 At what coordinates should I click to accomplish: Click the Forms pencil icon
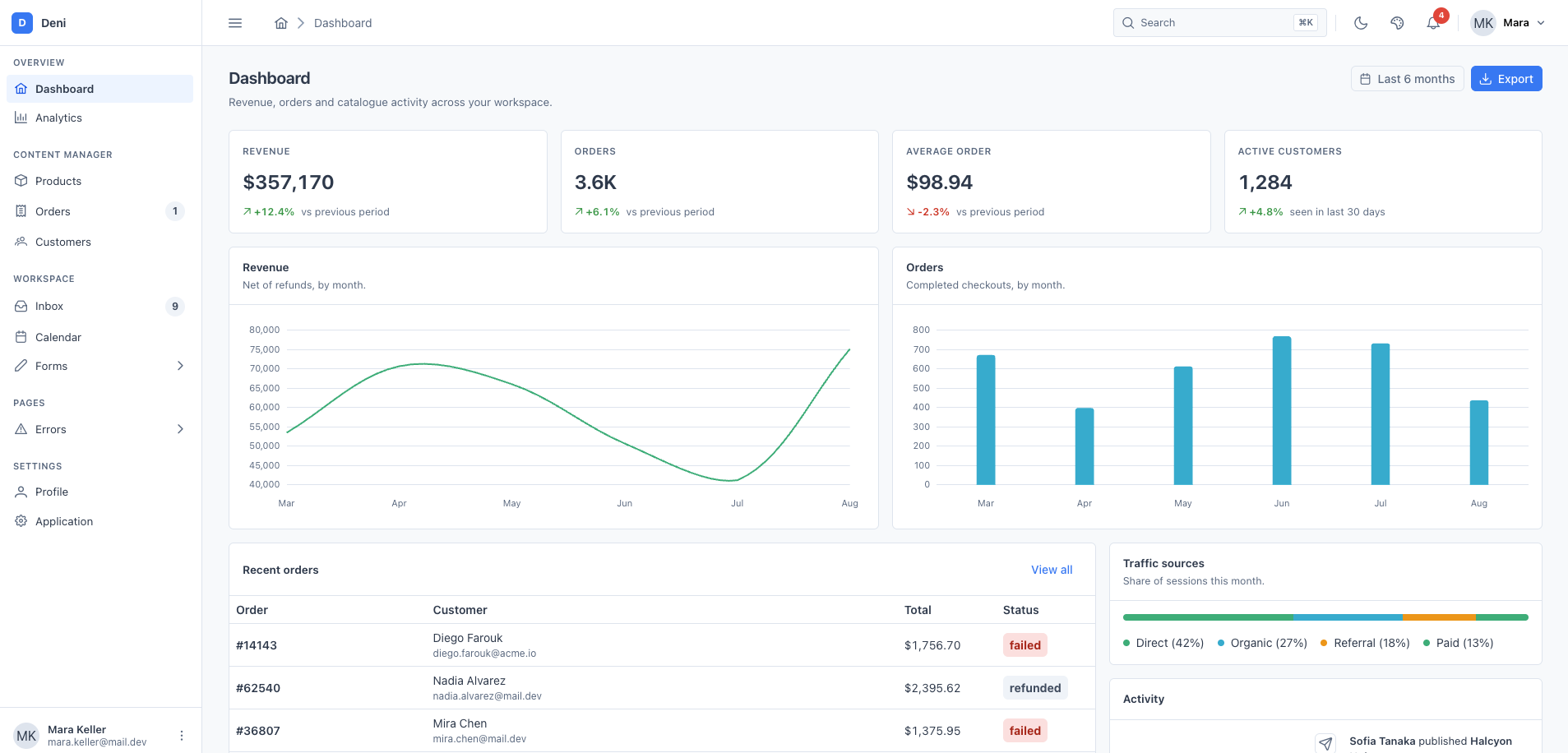[x=21, y=366]
